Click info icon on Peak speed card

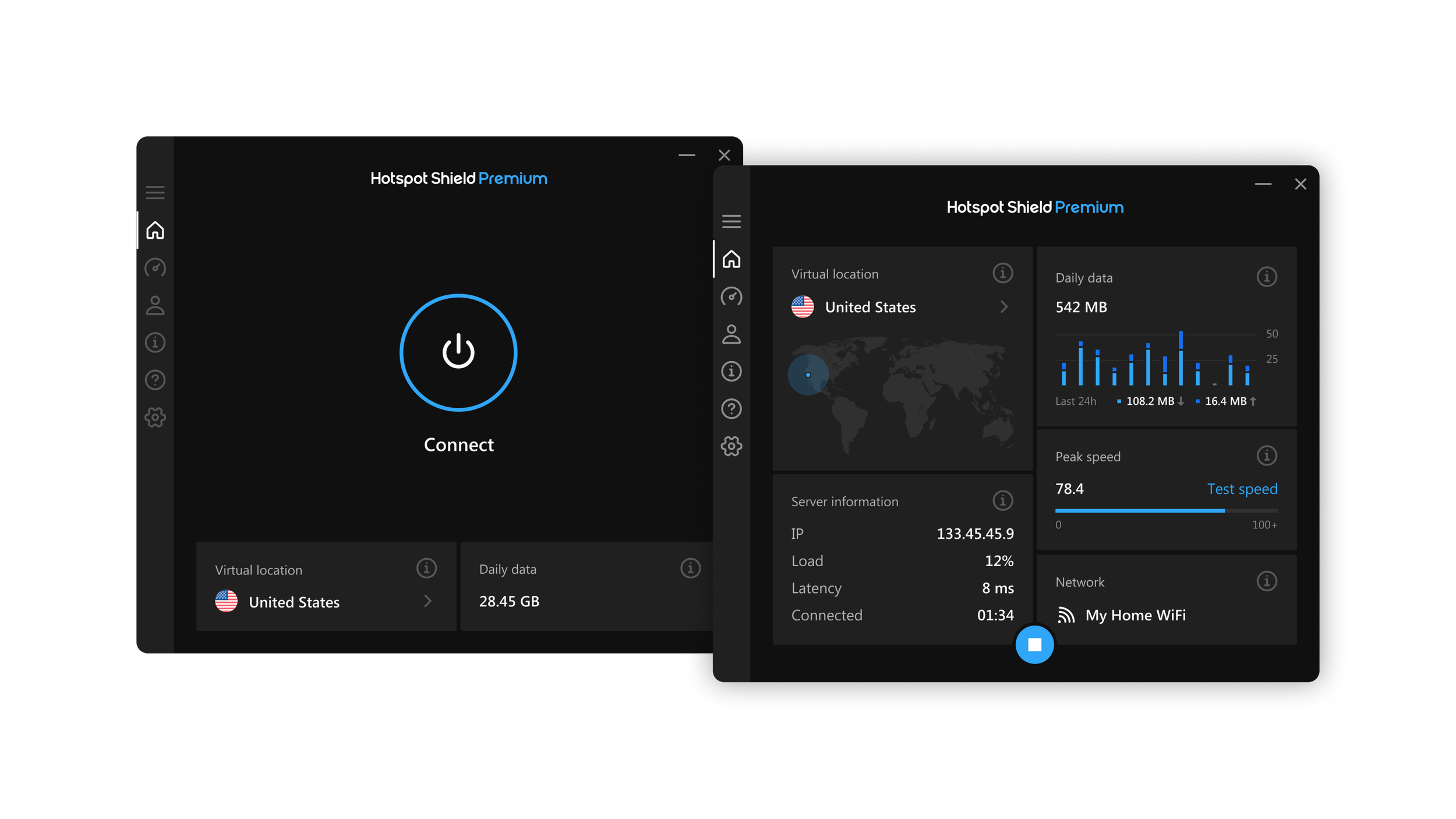(x=1266, y=456)
